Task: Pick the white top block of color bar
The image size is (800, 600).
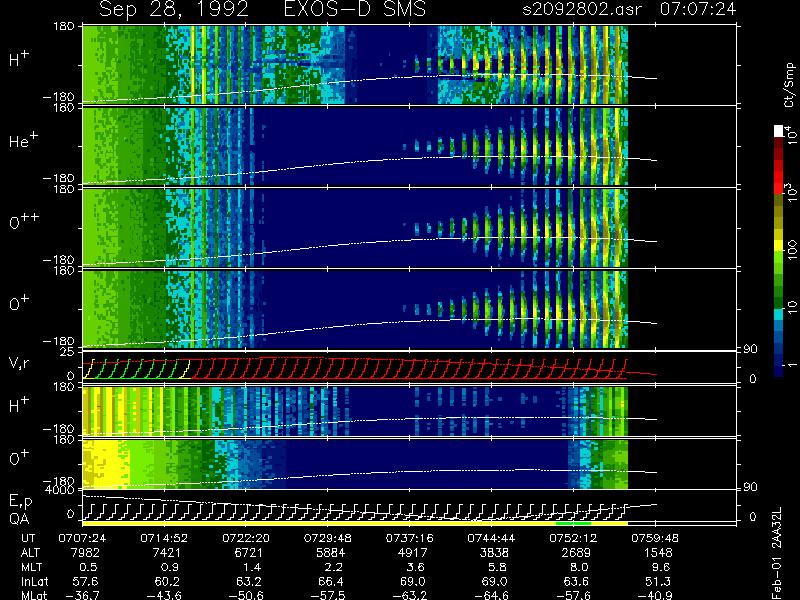Action: click(x=779, y=131)
